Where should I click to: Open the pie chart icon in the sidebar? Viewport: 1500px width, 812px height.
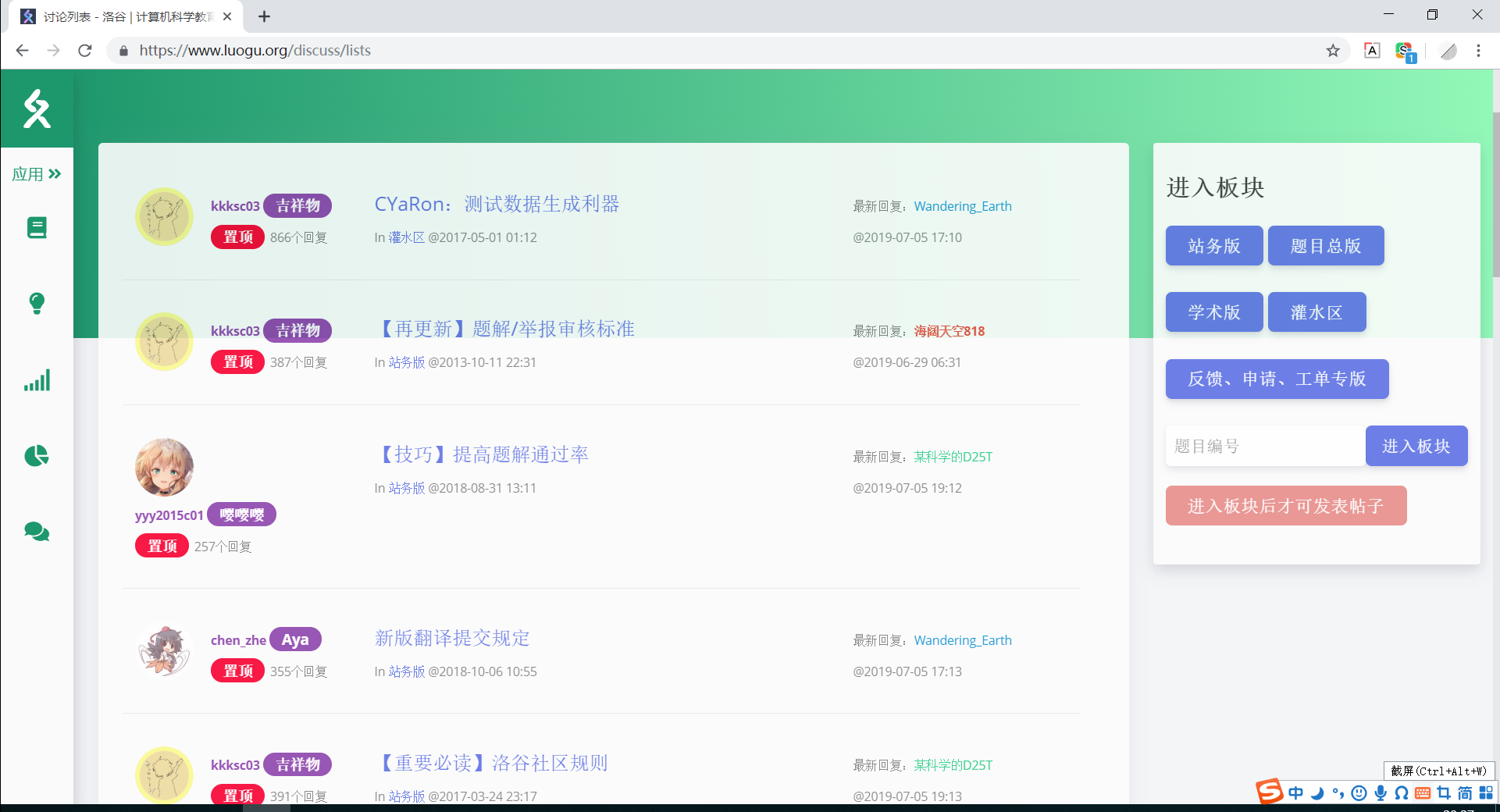click(37, 456)
